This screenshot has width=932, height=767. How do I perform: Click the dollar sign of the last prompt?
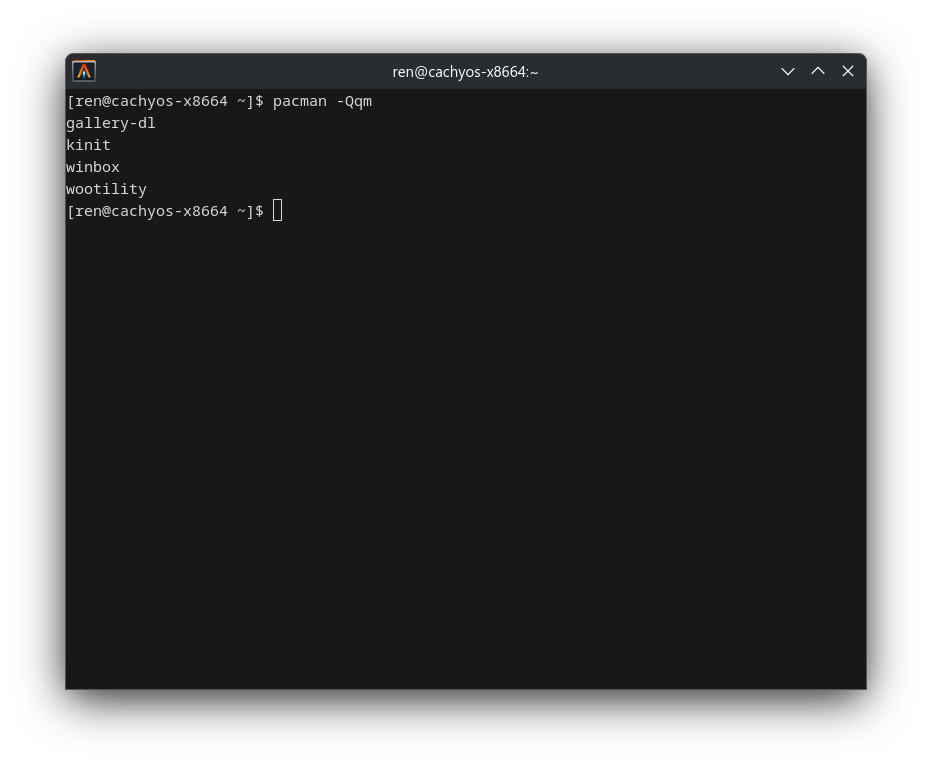coord(259,210)
